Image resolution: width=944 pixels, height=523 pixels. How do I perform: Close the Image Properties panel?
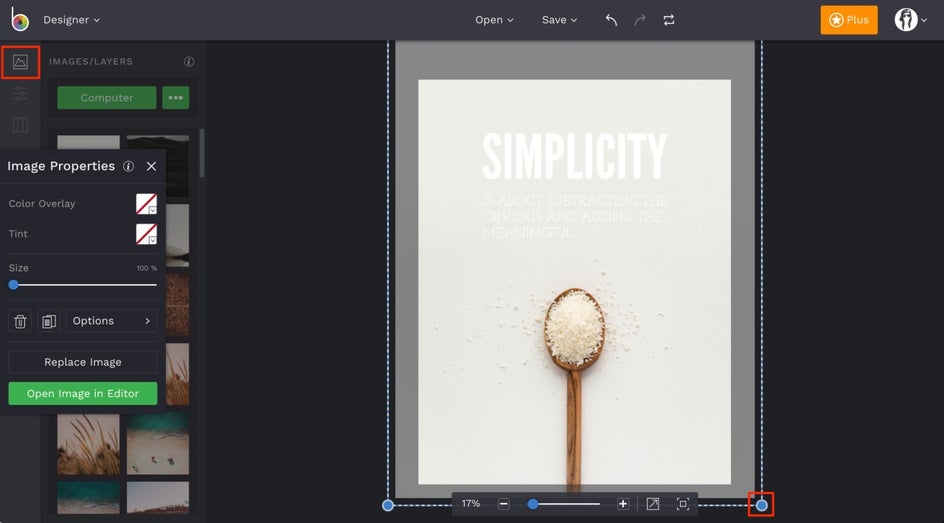(152, 166)
